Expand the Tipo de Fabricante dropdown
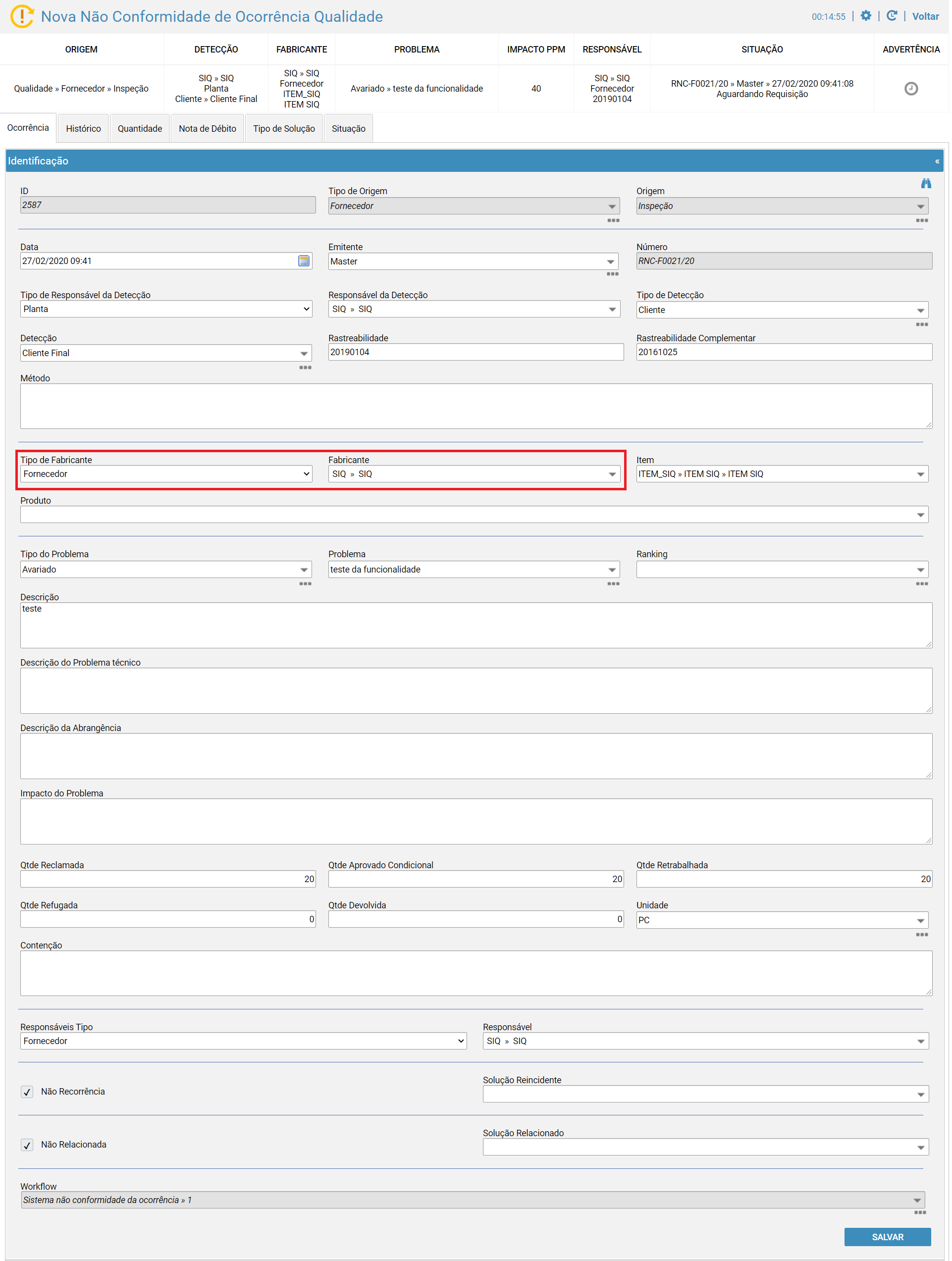This screenshot has width=952, height=1261. [166, 474]
